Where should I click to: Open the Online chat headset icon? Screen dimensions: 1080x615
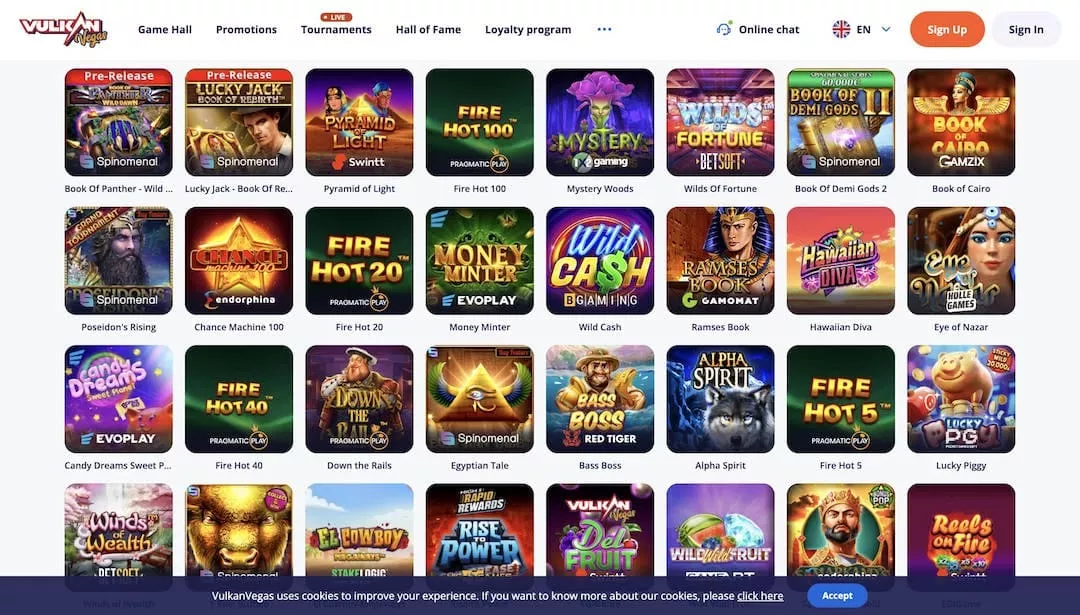click(723, 29)
